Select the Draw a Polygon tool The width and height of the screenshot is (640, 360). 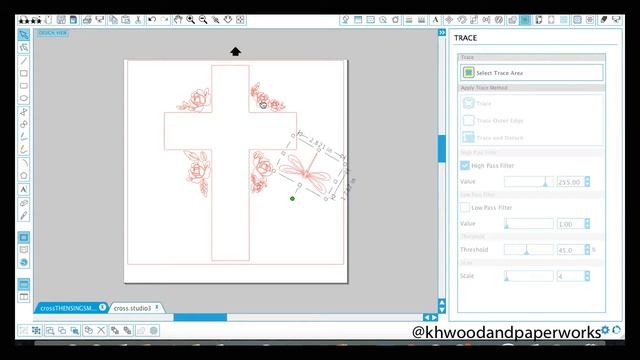(24, 176)
